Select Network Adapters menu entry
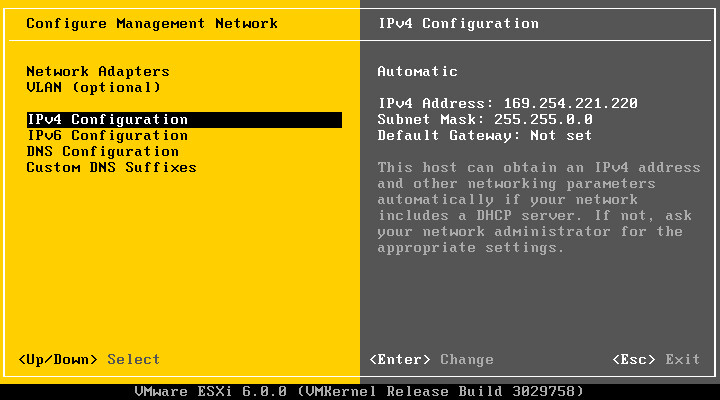Image resolution: width=720 pixels, height=400 pixels. click(98, 71)
